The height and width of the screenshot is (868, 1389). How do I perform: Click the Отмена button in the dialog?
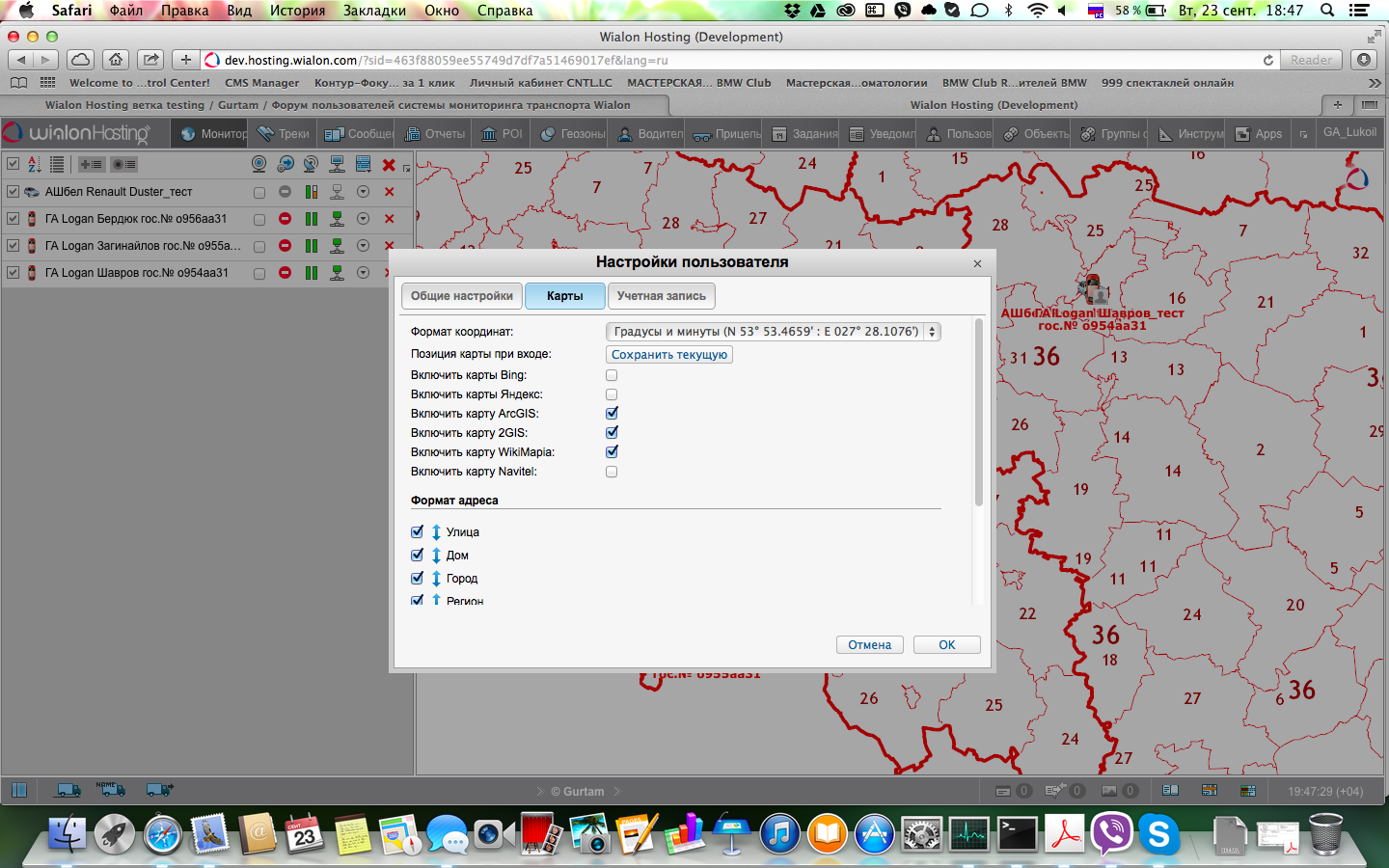(x=869, y=645)
